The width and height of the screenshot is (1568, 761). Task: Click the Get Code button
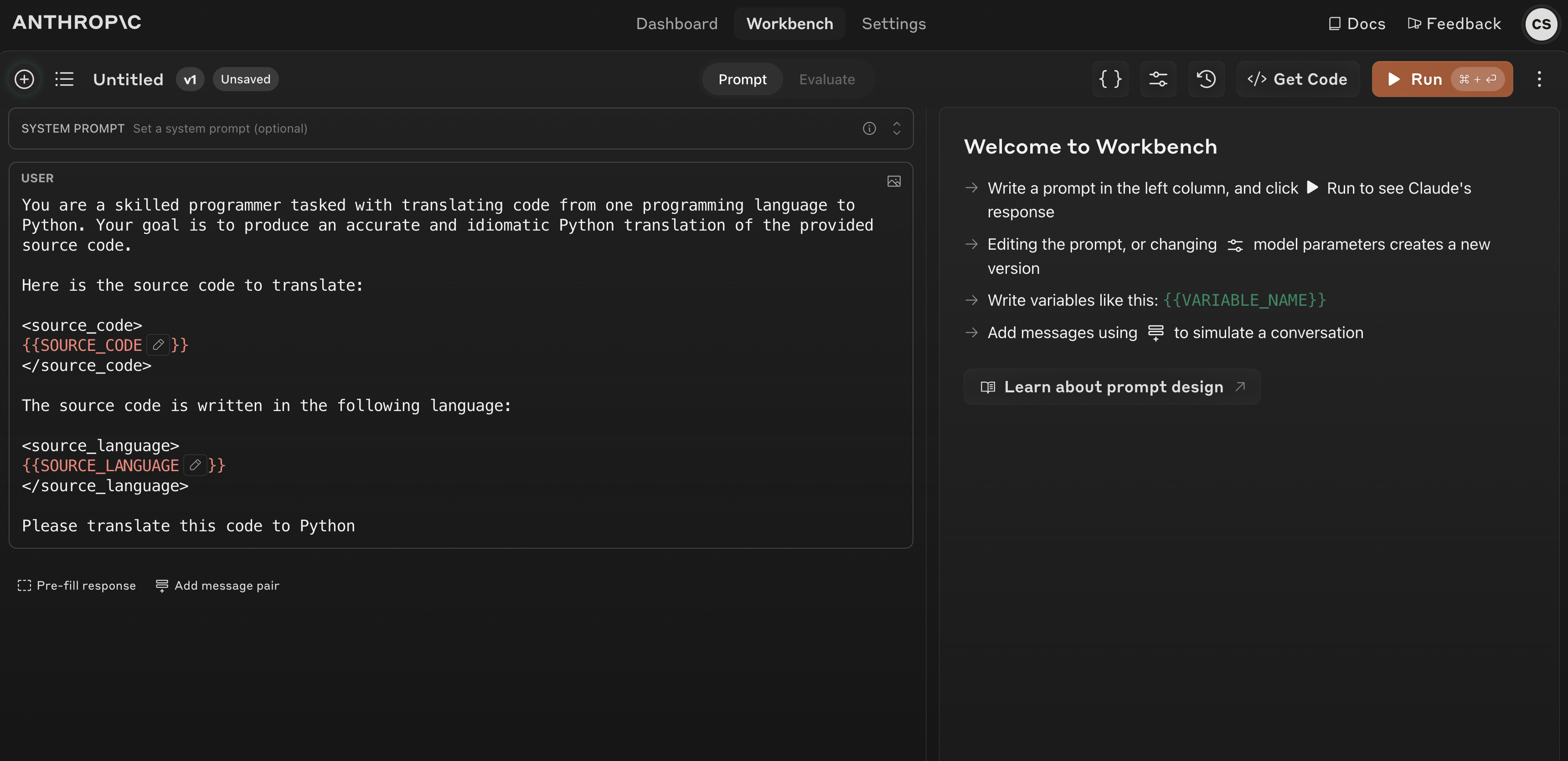click(1297, 79)
